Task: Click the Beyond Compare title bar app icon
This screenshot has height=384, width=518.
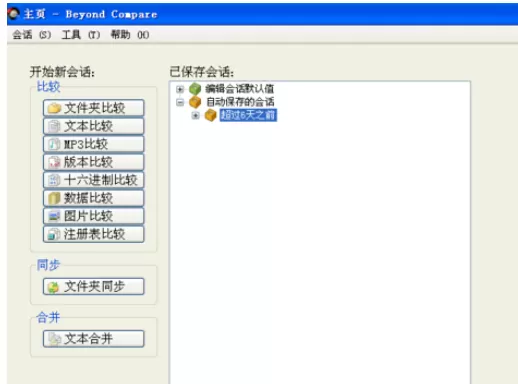Action: pyautogui.click(x=14, y=14)
